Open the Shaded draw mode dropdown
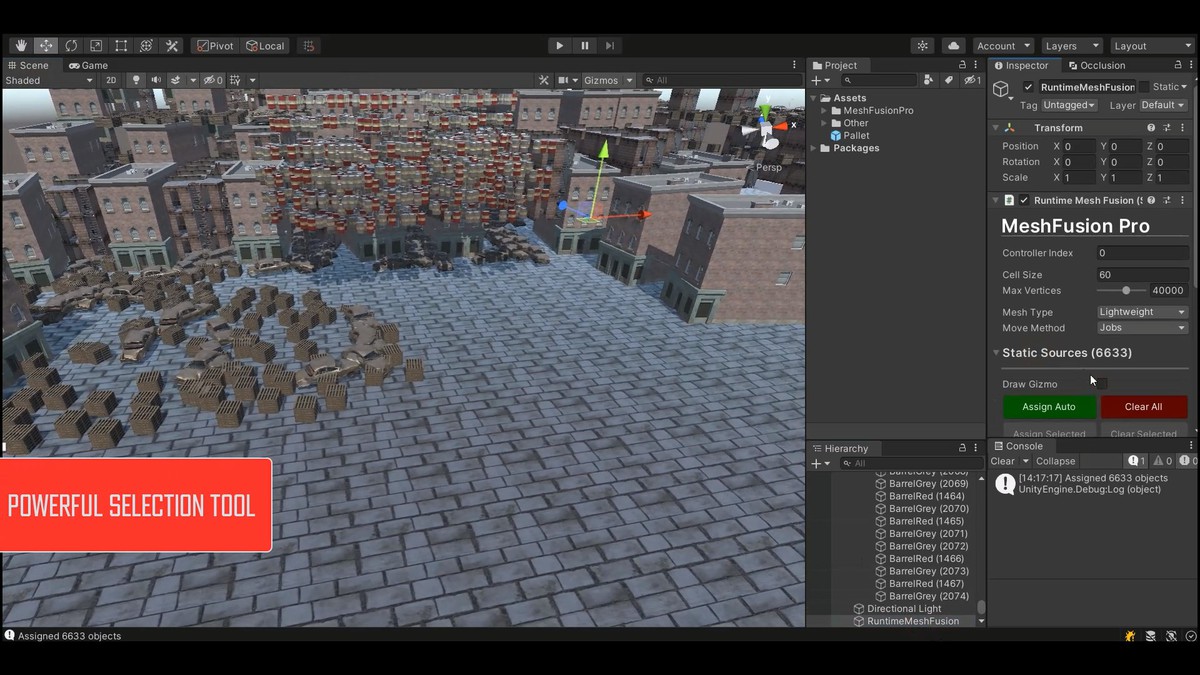 coord(49,80)
